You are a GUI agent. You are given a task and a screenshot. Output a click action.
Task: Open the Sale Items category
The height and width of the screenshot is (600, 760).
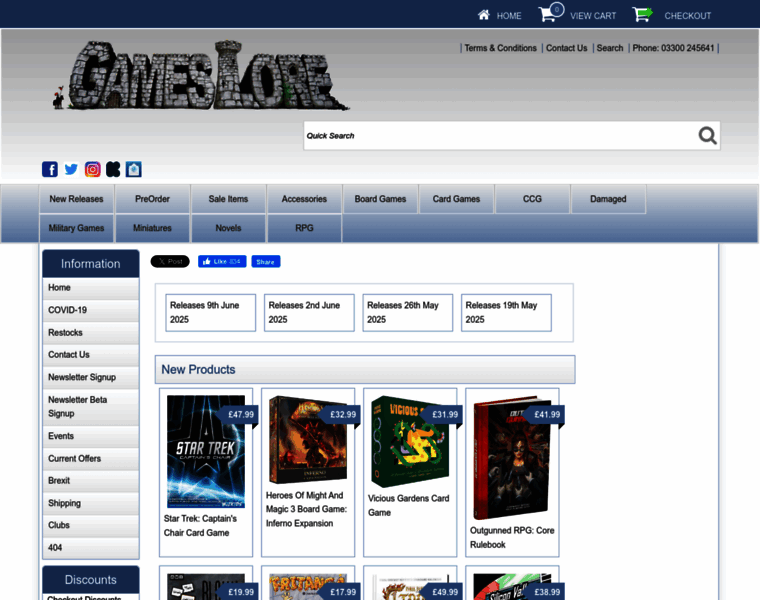pyautogui.click(x=228, y=199)
